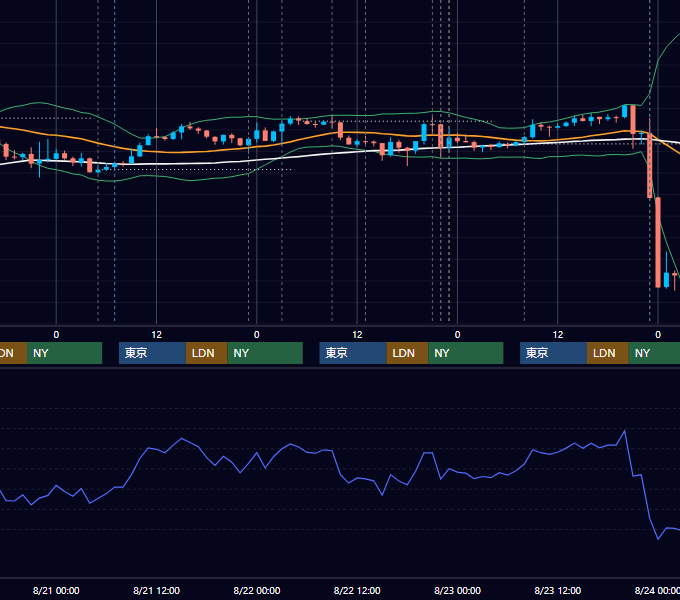Select the LDN session block following 8/21 東京
This screenshot has height=600, width=680.
(206, 353)
